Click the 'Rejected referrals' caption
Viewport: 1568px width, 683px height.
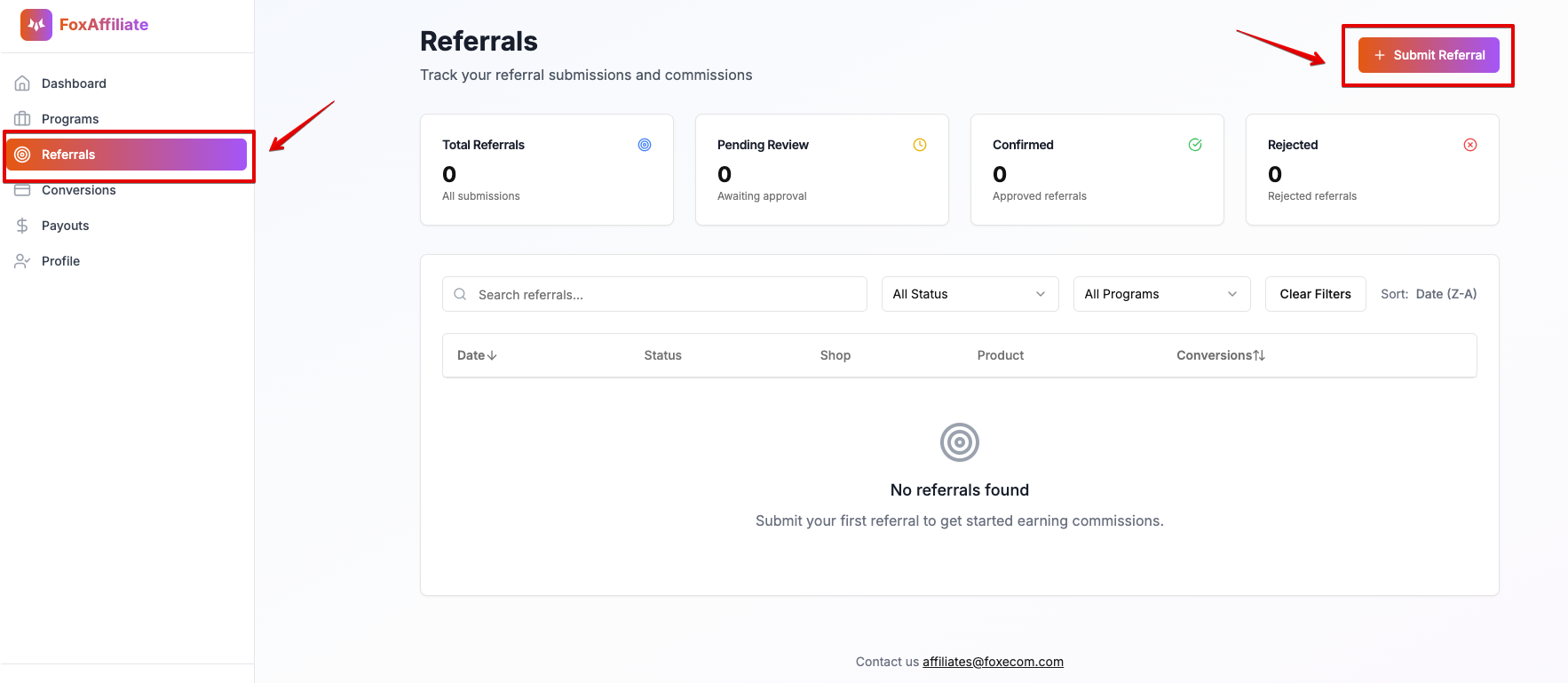1312,196
